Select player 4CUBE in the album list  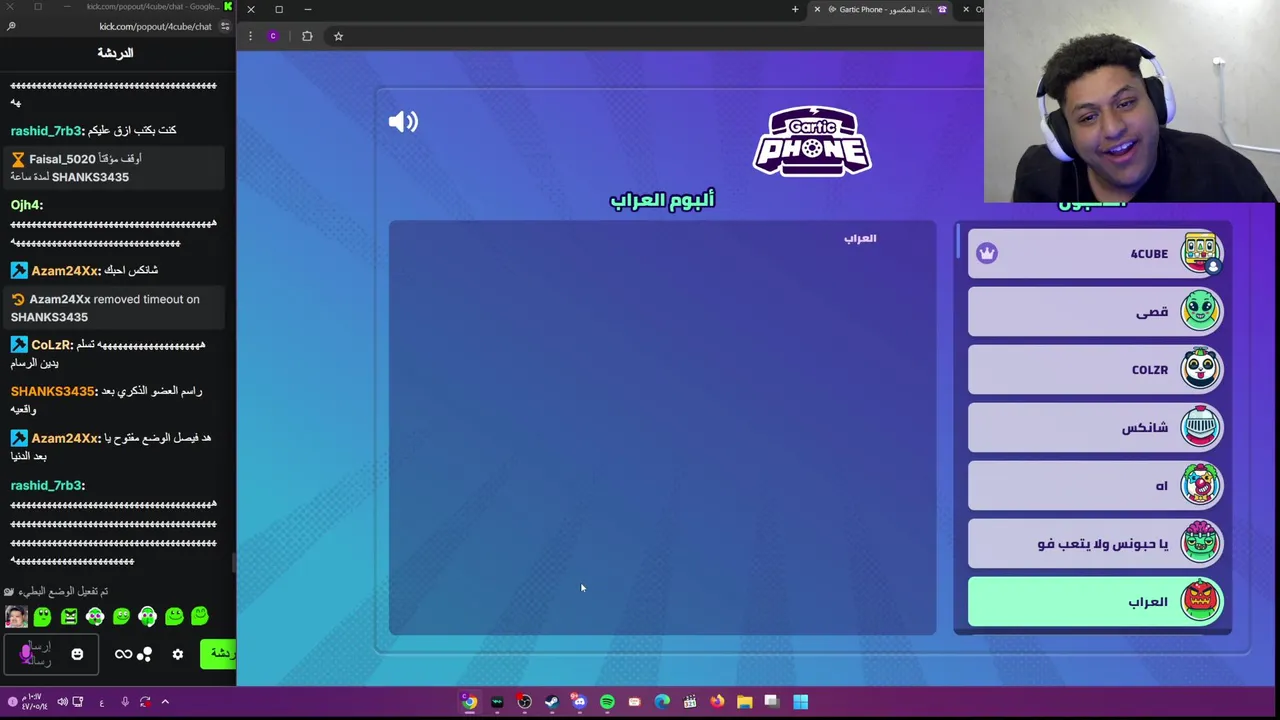1095,254
